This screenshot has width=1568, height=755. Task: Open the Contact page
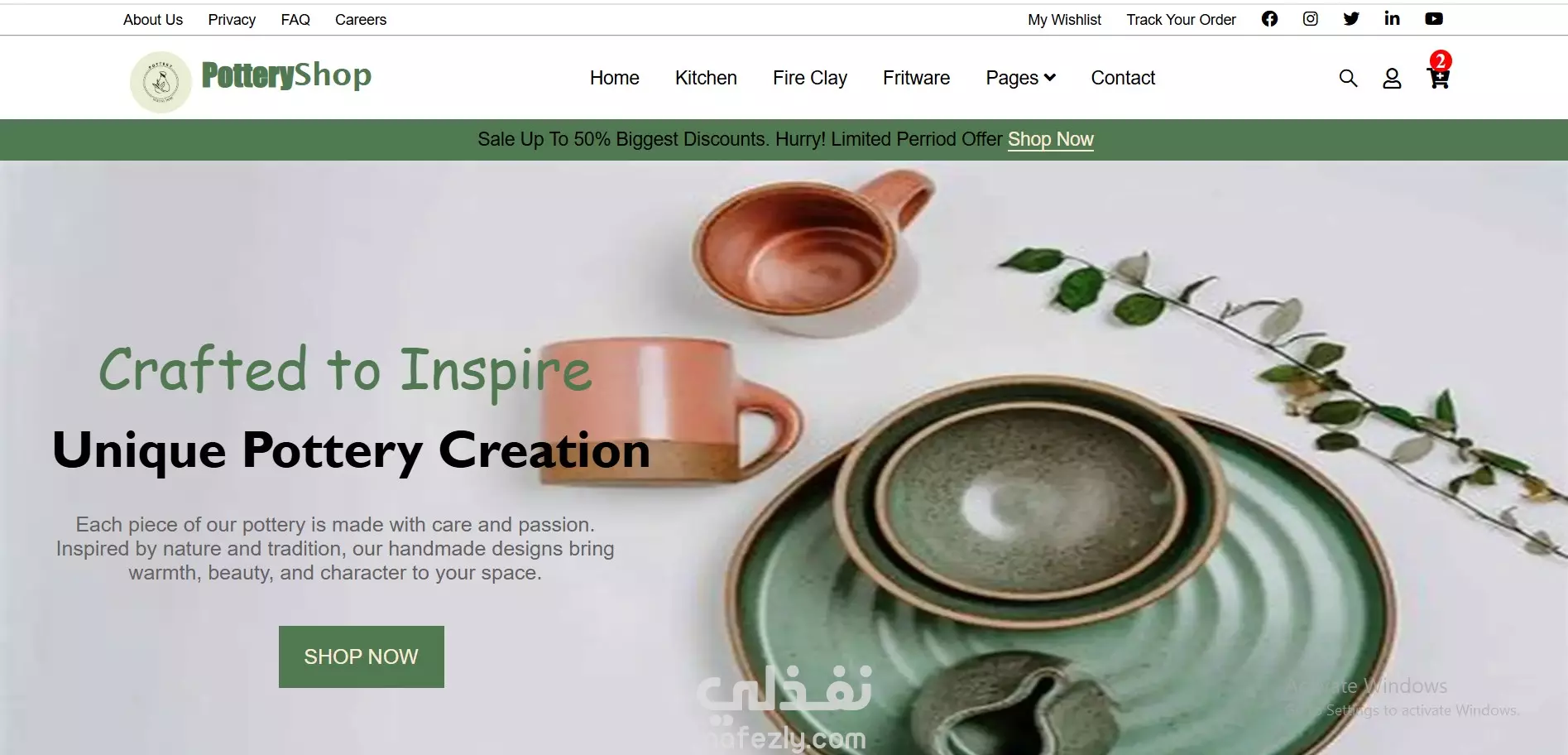point(1123,78)
